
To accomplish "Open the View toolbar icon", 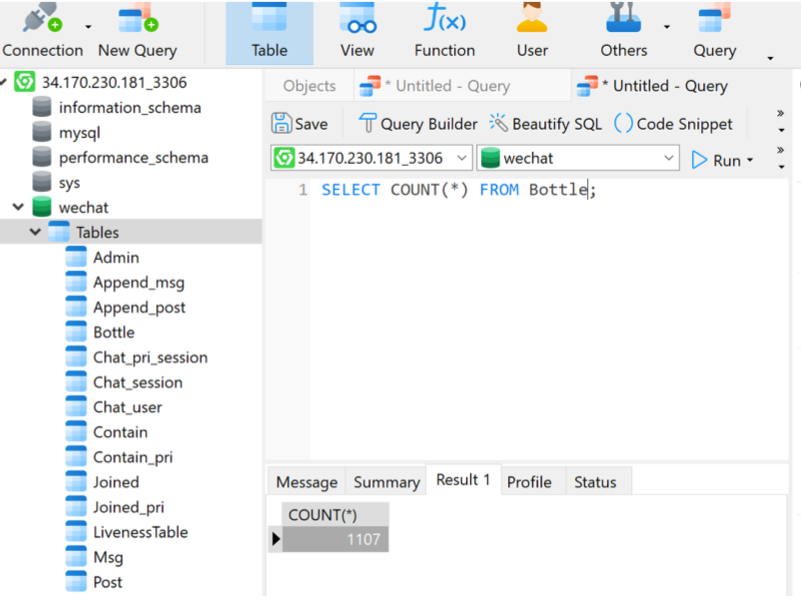I will tap(357, 31).
